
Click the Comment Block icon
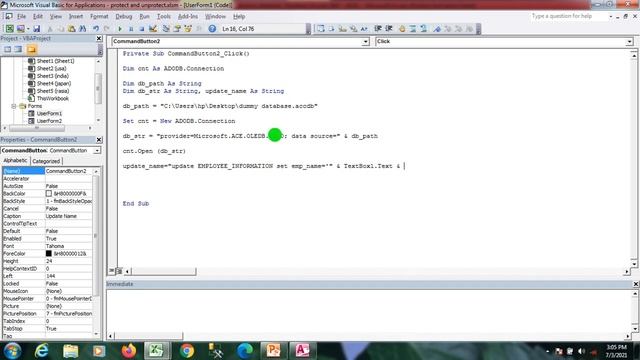point(413,29)
